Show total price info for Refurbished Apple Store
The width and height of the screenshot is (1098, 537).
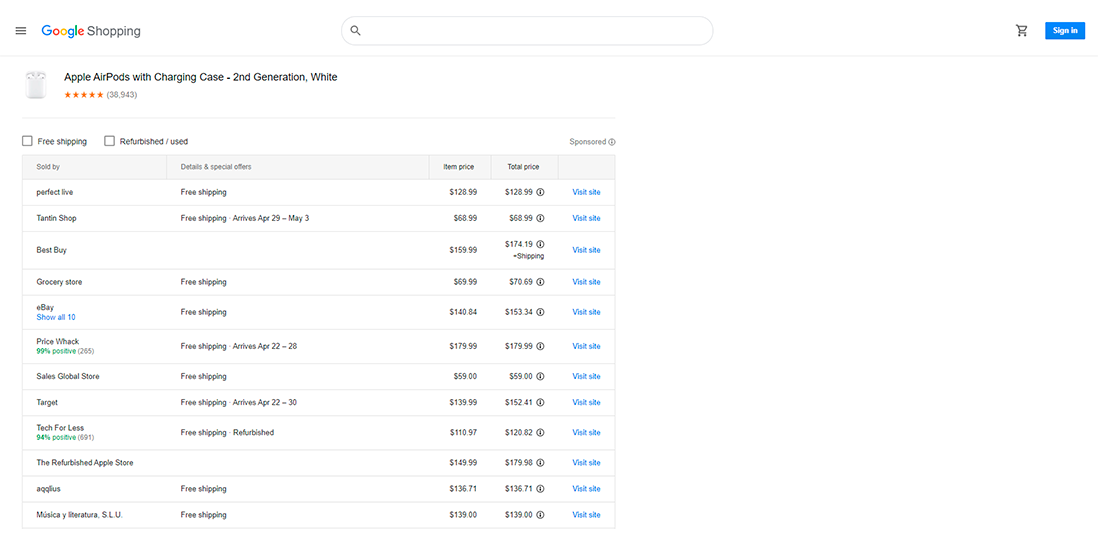point(541,463)
